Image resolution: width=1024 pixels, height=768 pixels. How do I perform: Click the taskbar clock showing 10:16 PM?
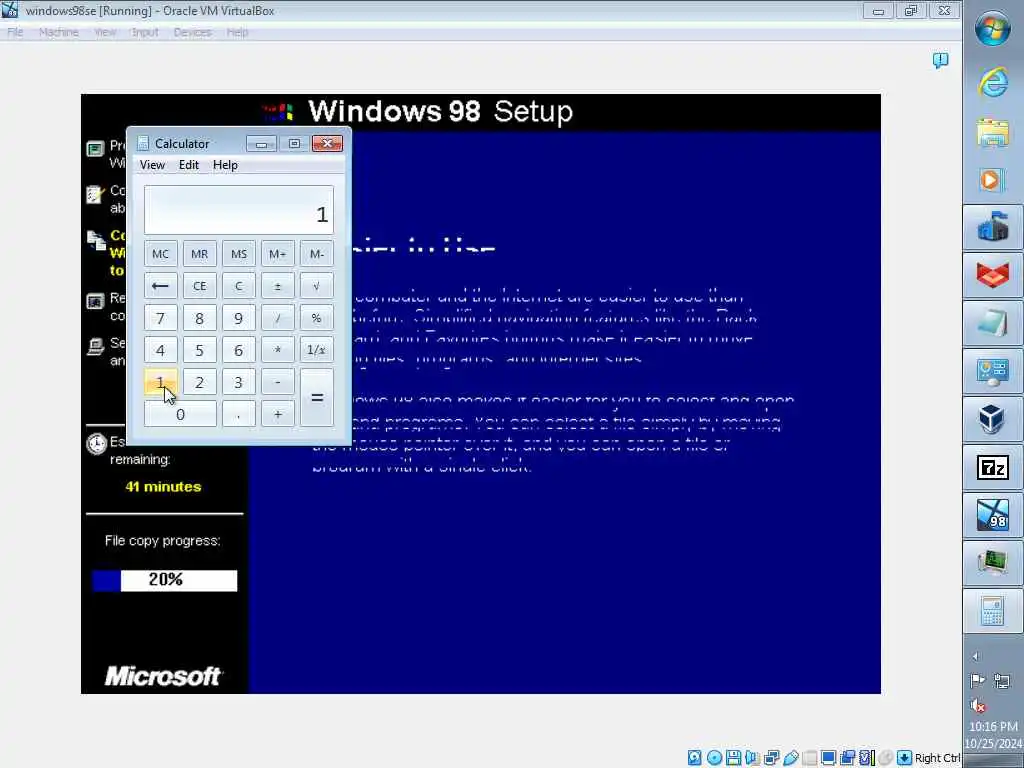[x=993, y=726]
